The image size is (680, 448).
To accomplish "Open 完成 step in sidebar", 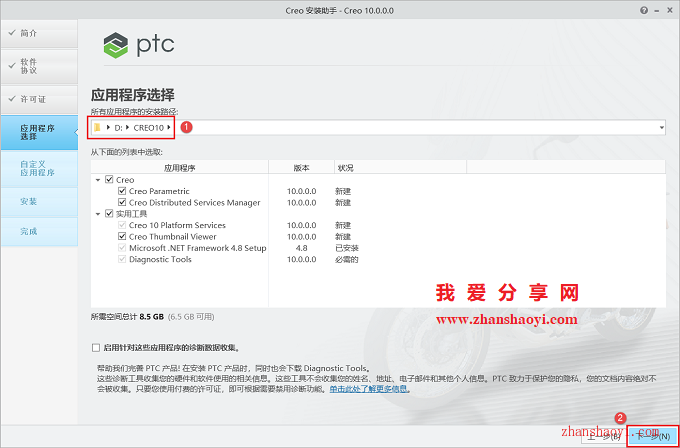I will (39, 232).
